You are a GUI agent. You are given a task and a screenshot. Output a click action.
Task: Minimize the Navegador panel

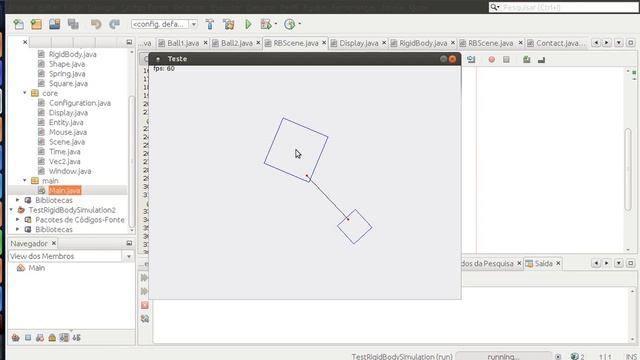(129, 243)
